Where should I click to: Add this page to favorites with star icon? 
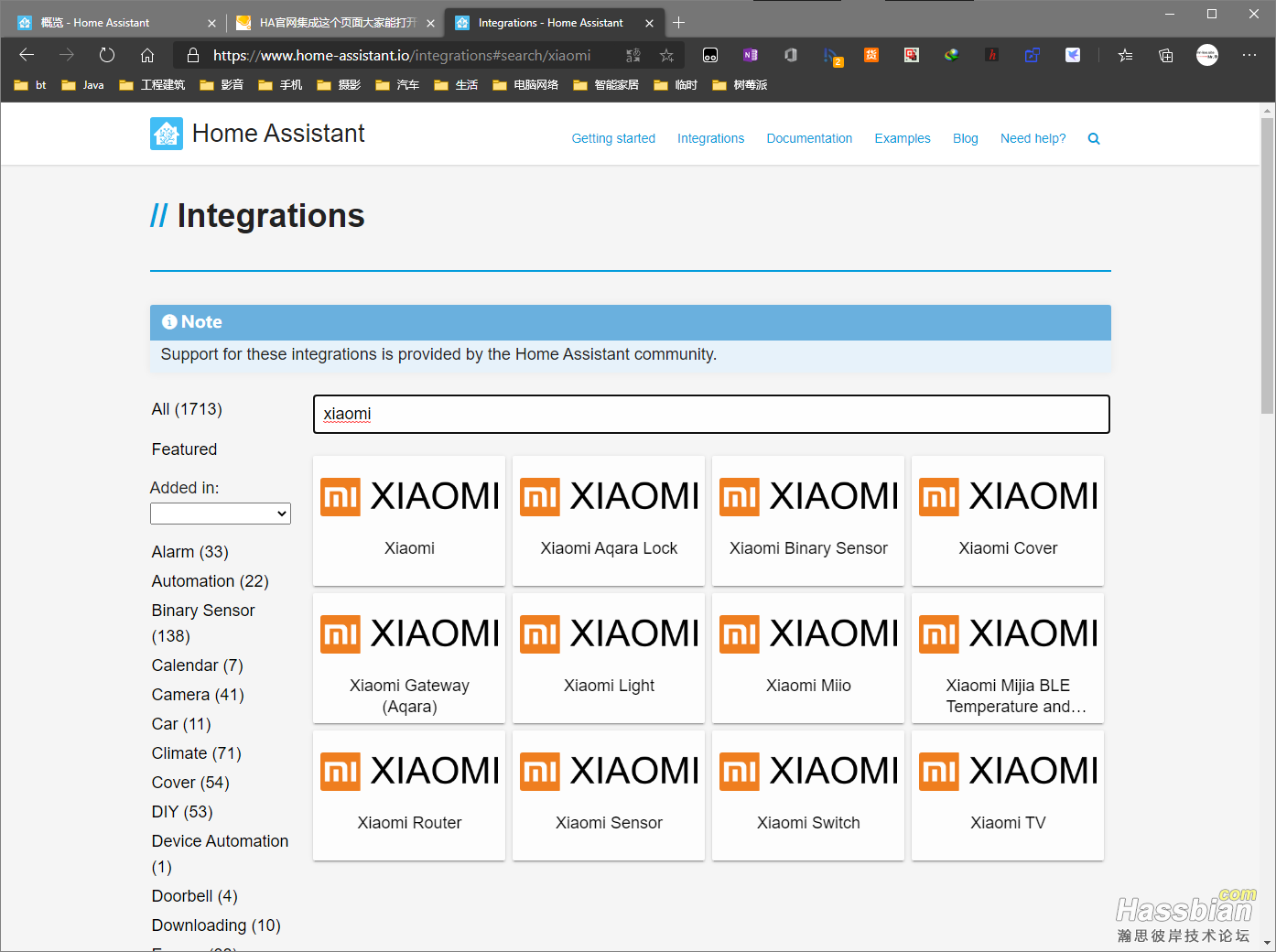667,55
